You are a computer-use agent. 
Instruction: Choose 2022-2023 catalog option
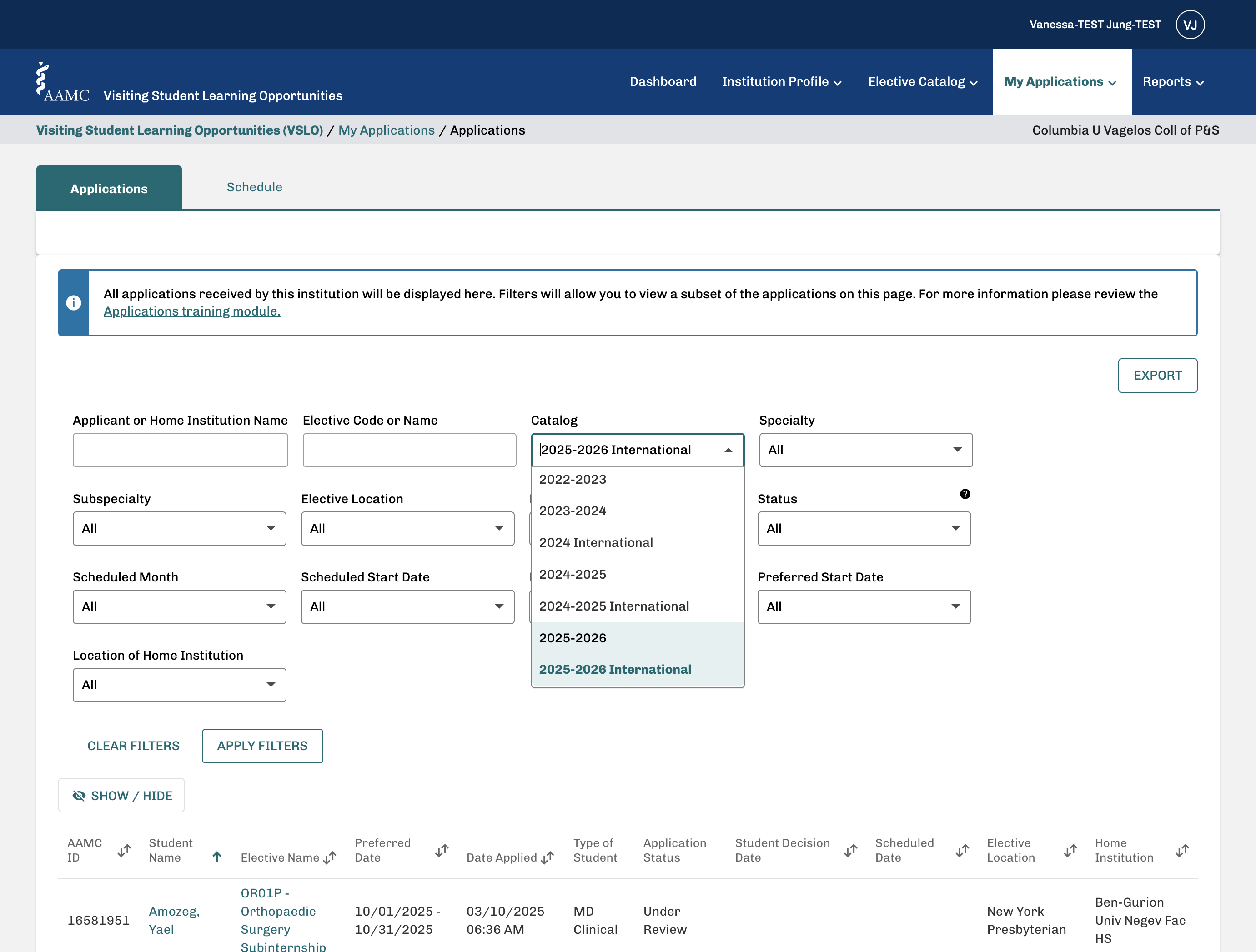[x=638, y=480]
